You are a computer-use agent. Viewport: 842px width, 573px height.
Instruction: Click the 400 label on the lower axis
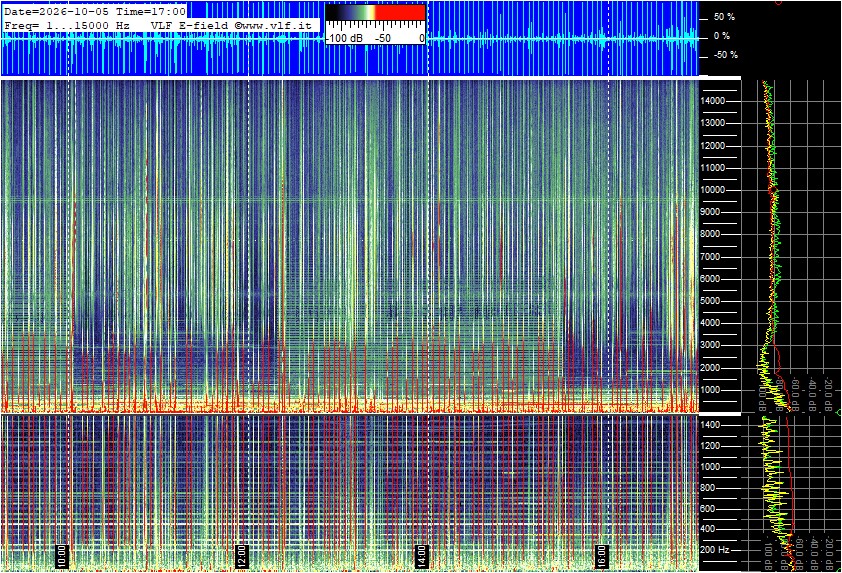(707, 529)
